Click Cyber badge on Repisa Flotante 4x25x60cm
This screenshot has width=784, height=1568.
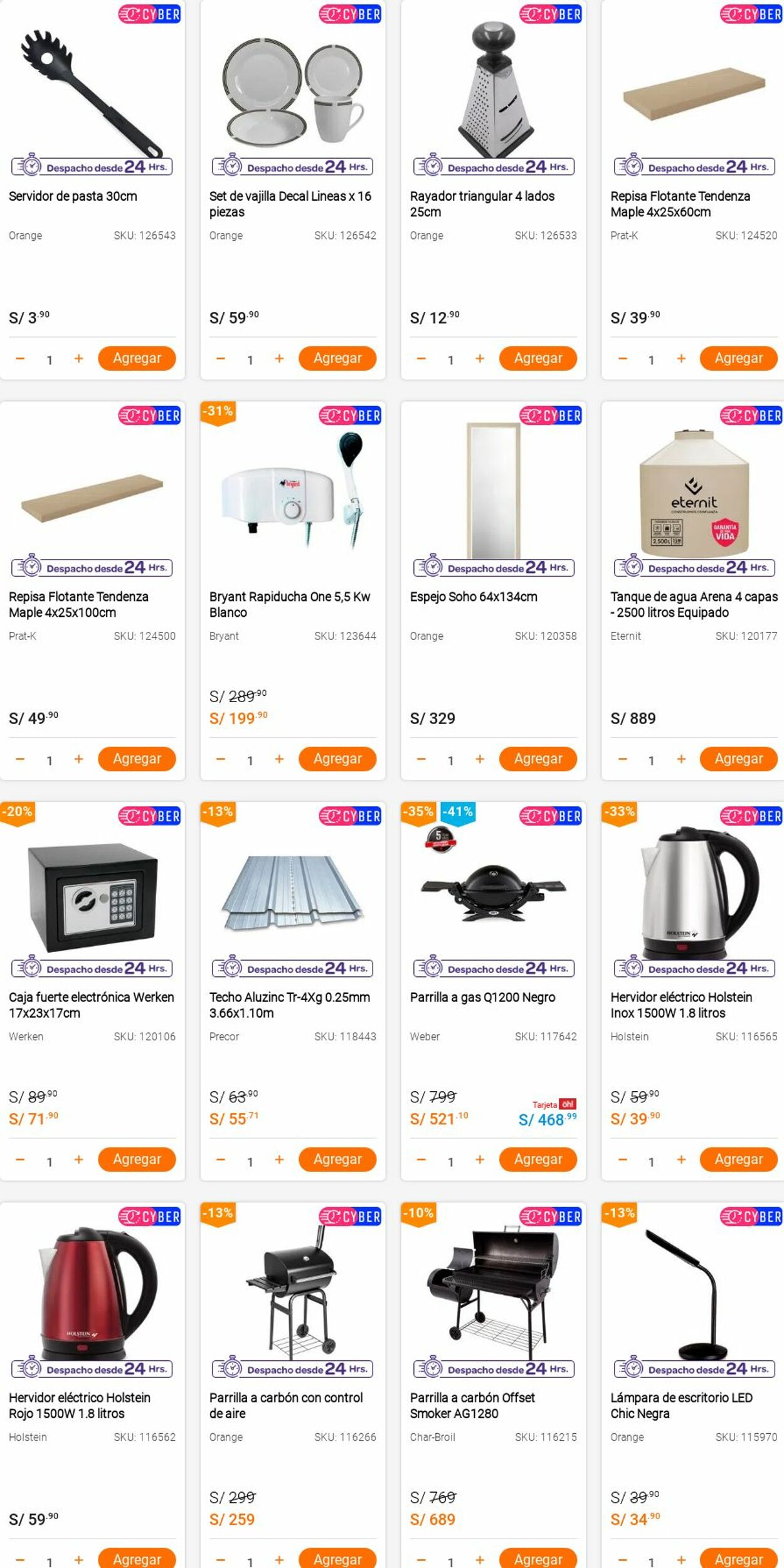[x=751, y=14]
